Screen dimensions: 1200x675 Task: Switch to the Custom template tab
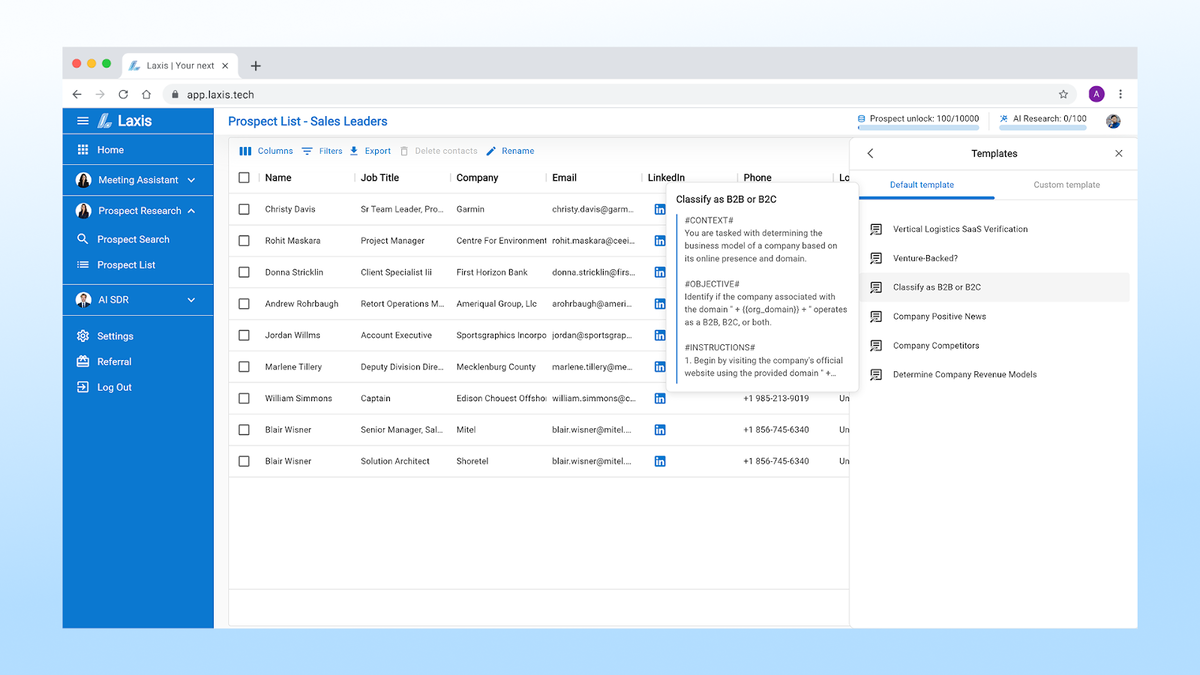(x=1066, y=185)
